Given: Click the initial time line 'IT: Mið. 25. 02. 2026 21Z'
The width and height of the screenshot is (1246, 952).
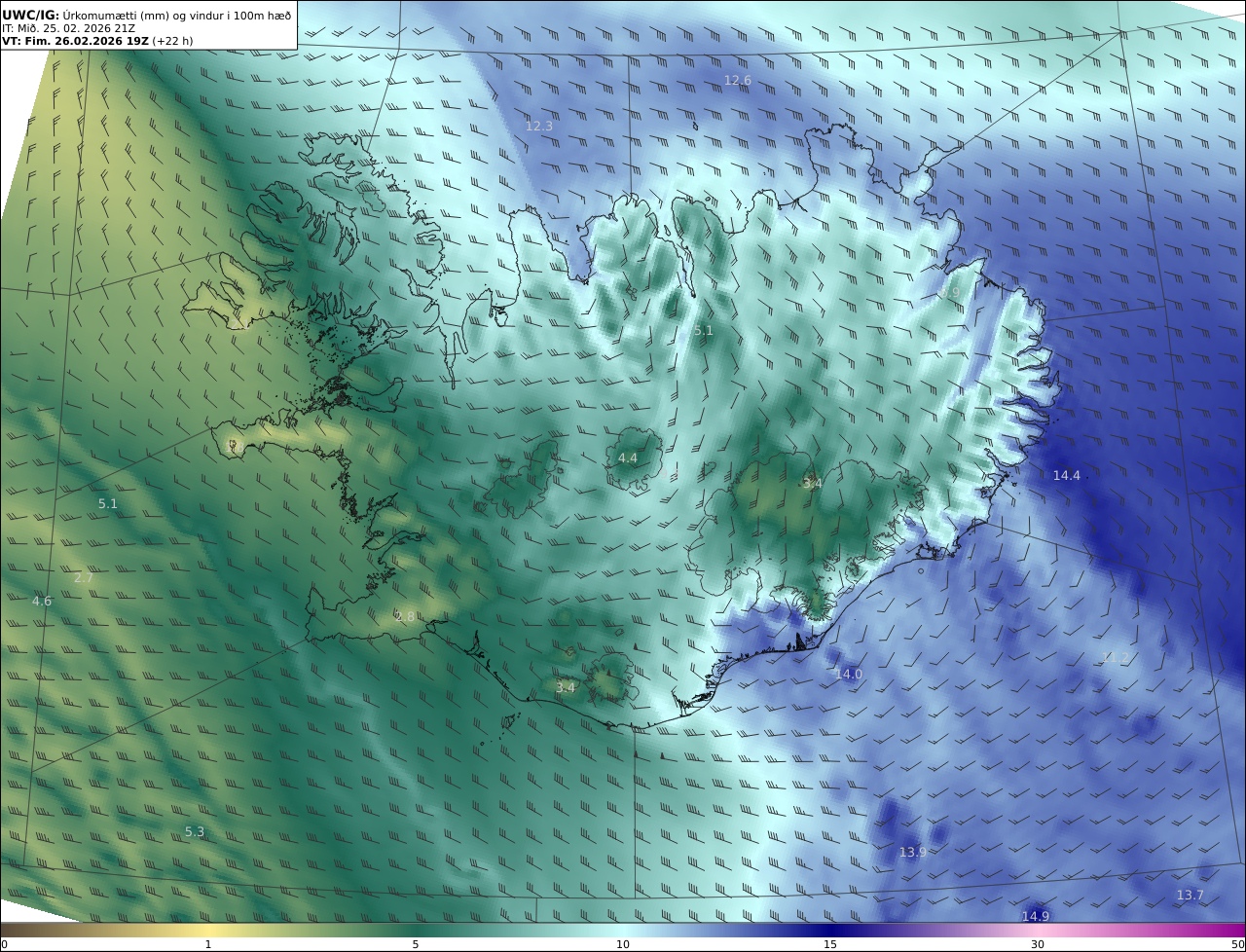Looking at the screenshot, I should point(68,28).
